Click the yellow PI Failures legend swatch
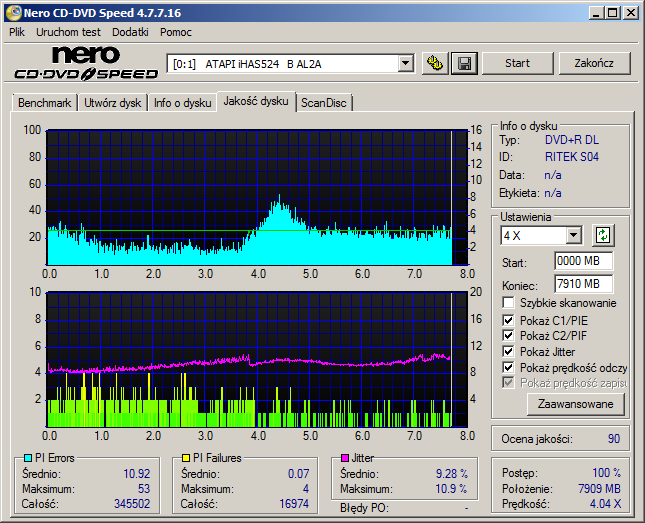645x523 pixels. click(x=186, y=458)
